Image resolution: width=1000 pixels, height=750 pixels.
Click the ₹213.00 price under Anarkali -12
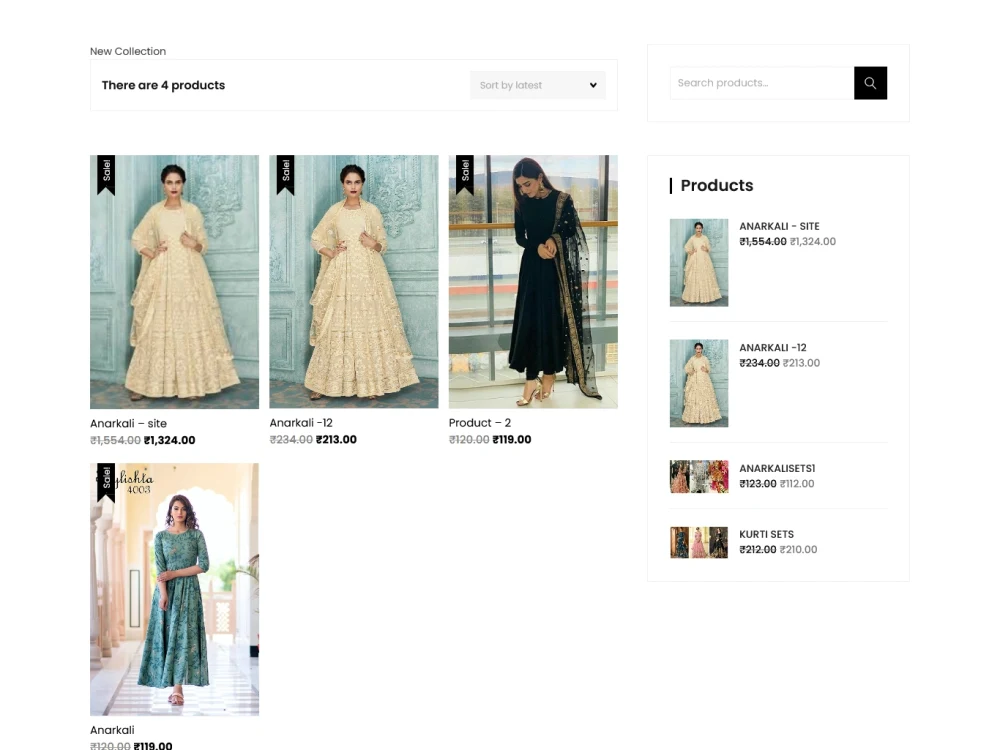[336, 439]
